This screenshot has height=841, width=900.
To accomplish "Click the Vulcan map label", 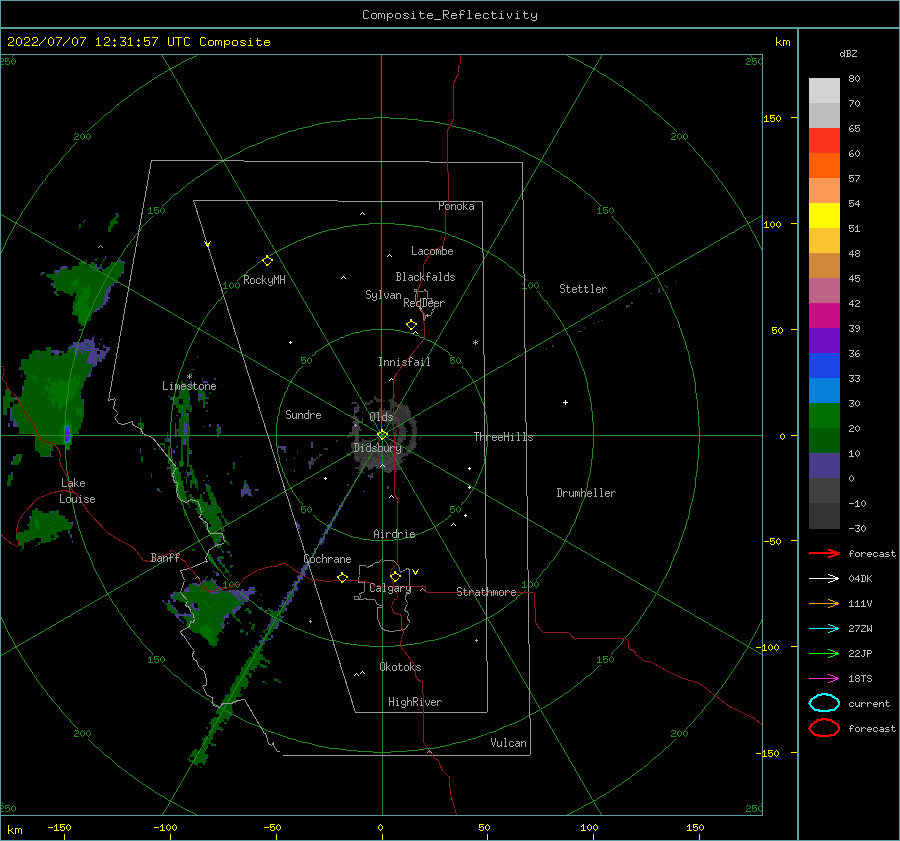I will [x=508, y=743].
